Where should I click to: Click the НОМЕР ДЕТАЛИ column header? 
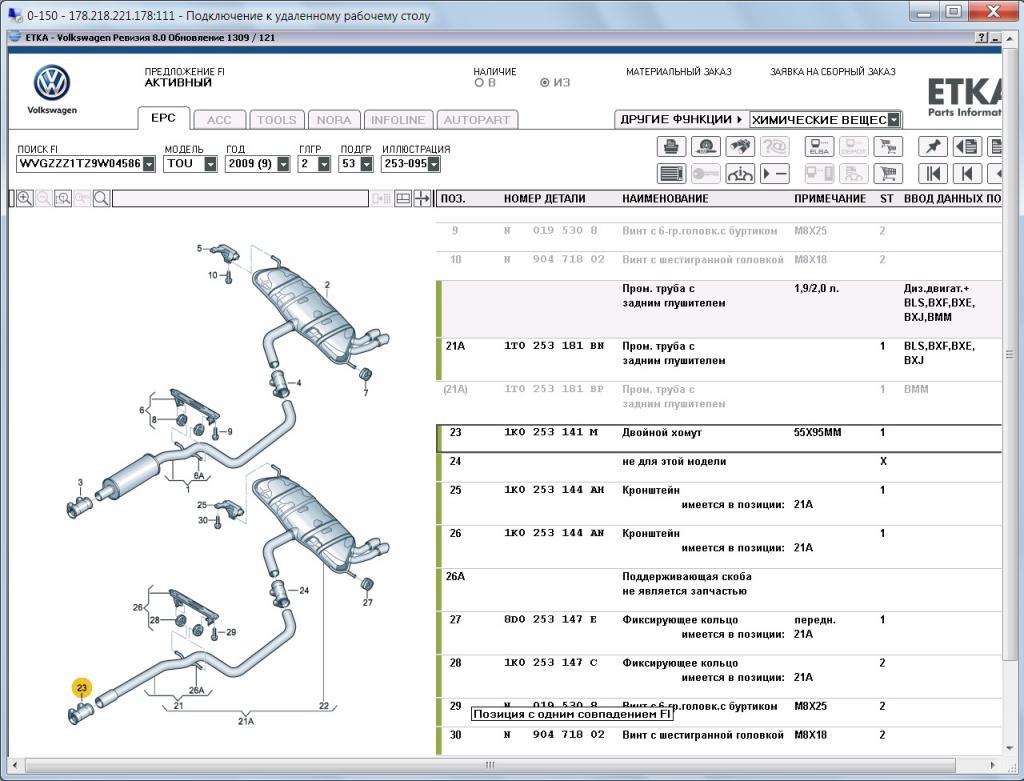click(x=544, y=199)
